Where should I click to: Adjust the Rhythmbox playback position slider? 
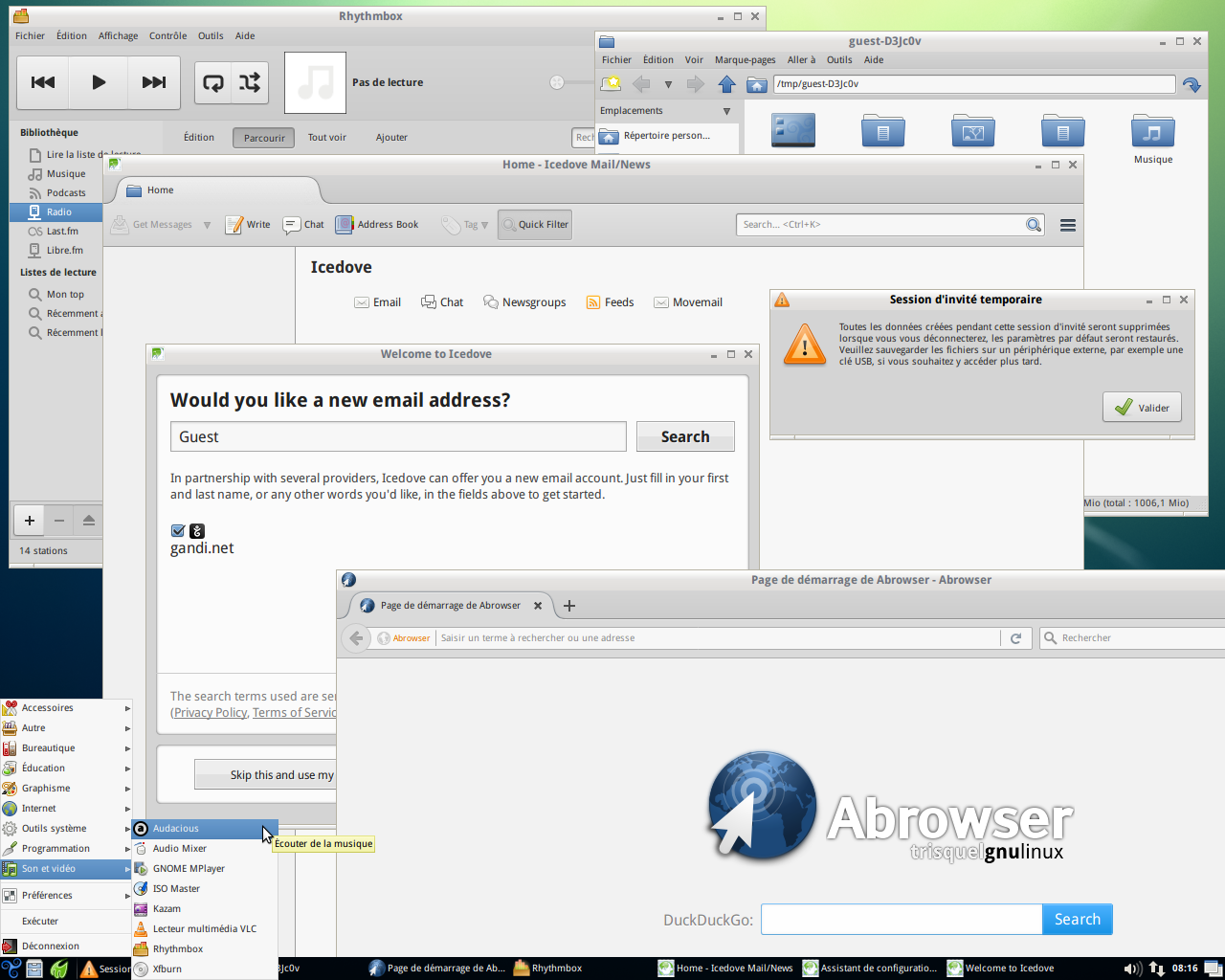pos(557,82)
